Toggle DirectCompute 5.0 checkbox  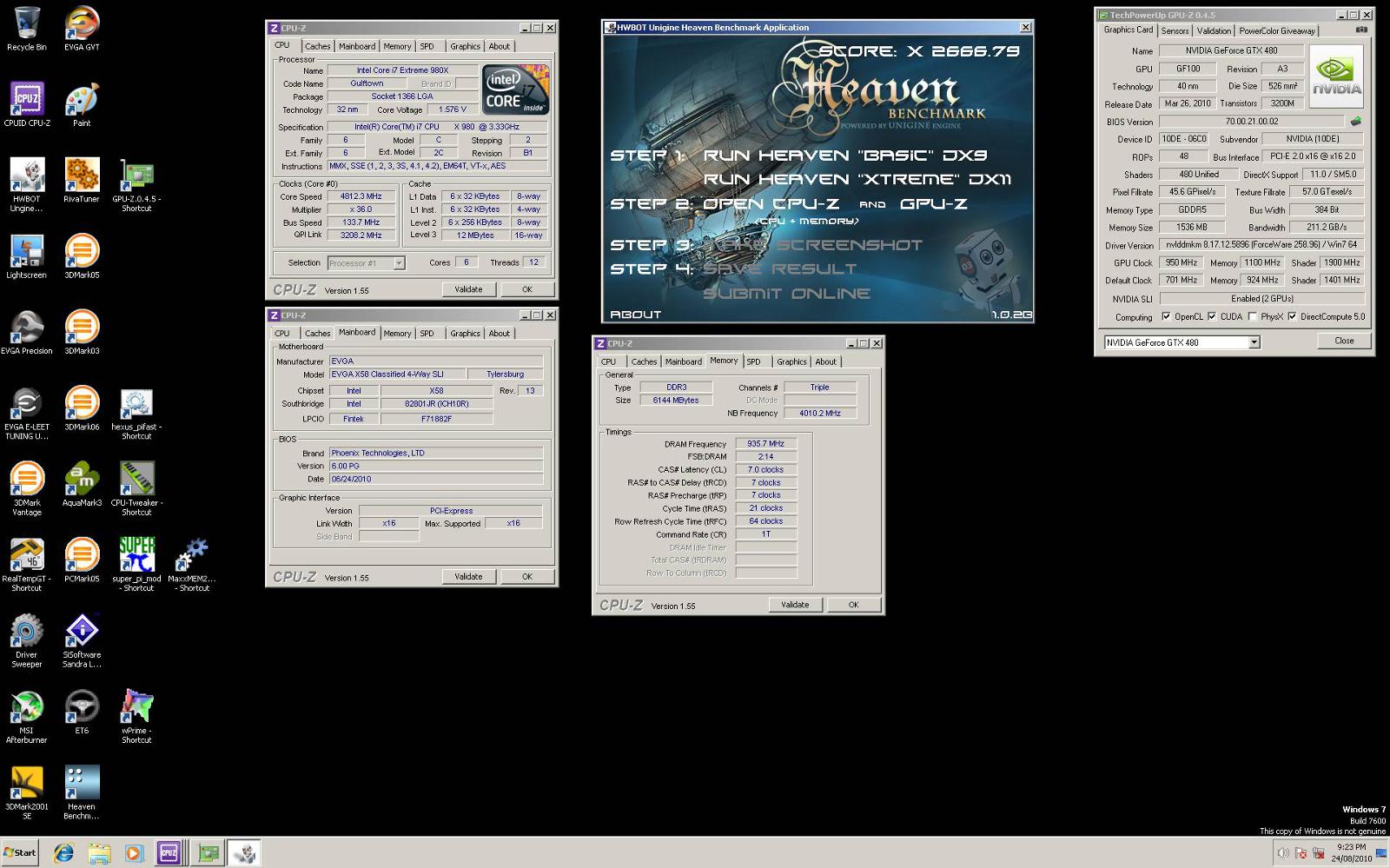[x=1292, y=316]
